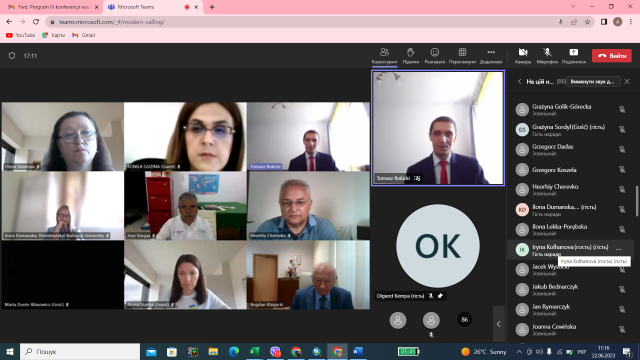Select participant Grażyna Golik-Górecka
Viewport: 640px width, 360px height.
tap(571, 109)
